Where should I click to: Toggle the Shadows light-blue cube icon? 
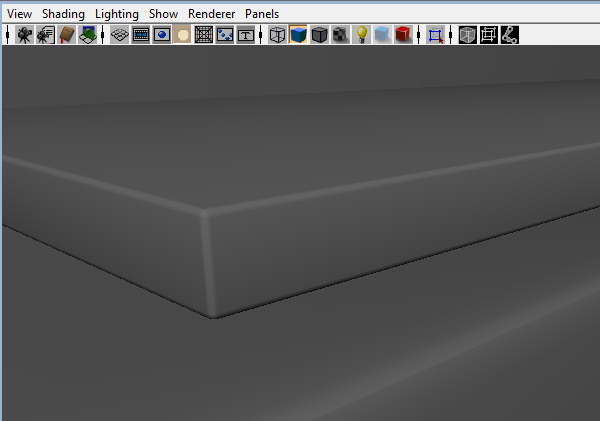pos(382,35)
